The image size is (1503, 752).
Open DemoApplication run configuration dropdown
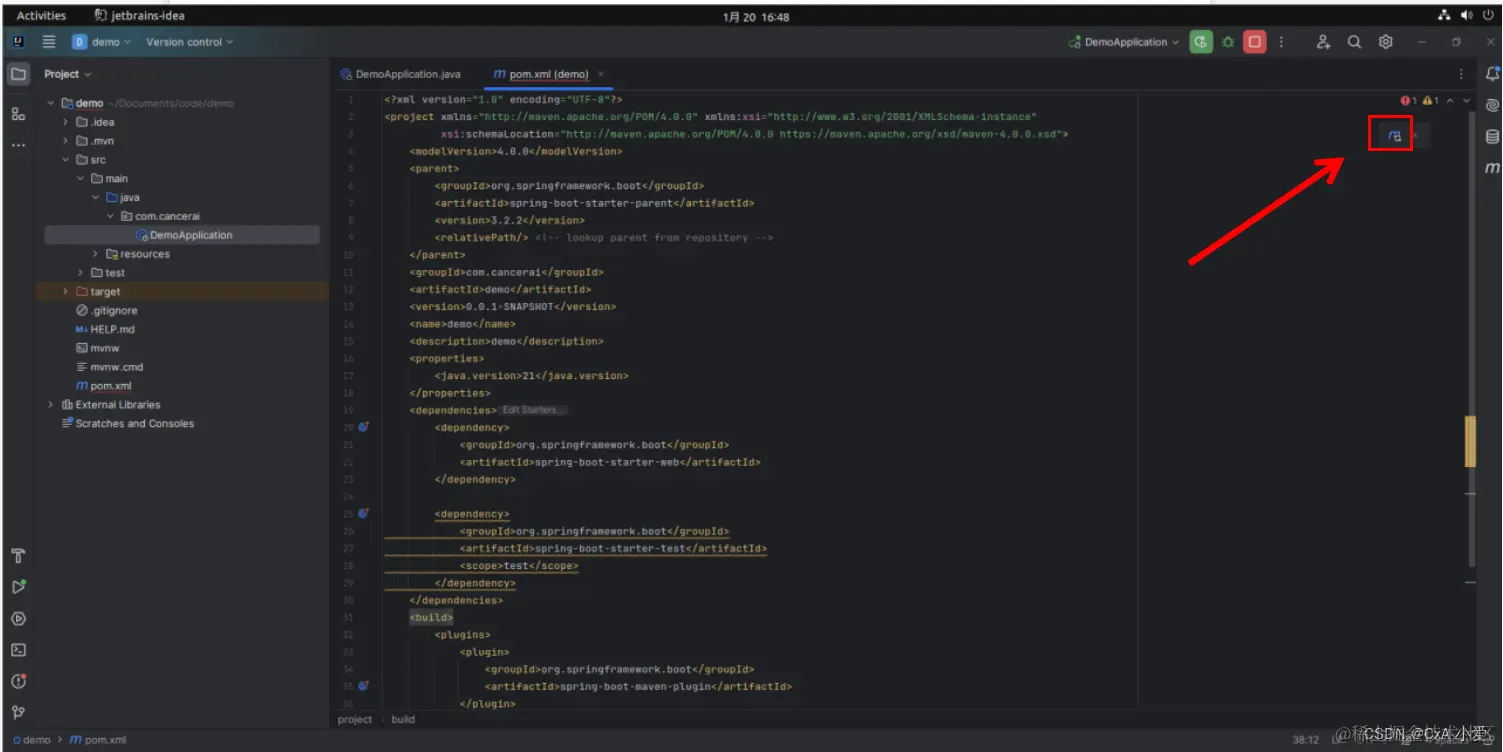[x=1124, y=42]
